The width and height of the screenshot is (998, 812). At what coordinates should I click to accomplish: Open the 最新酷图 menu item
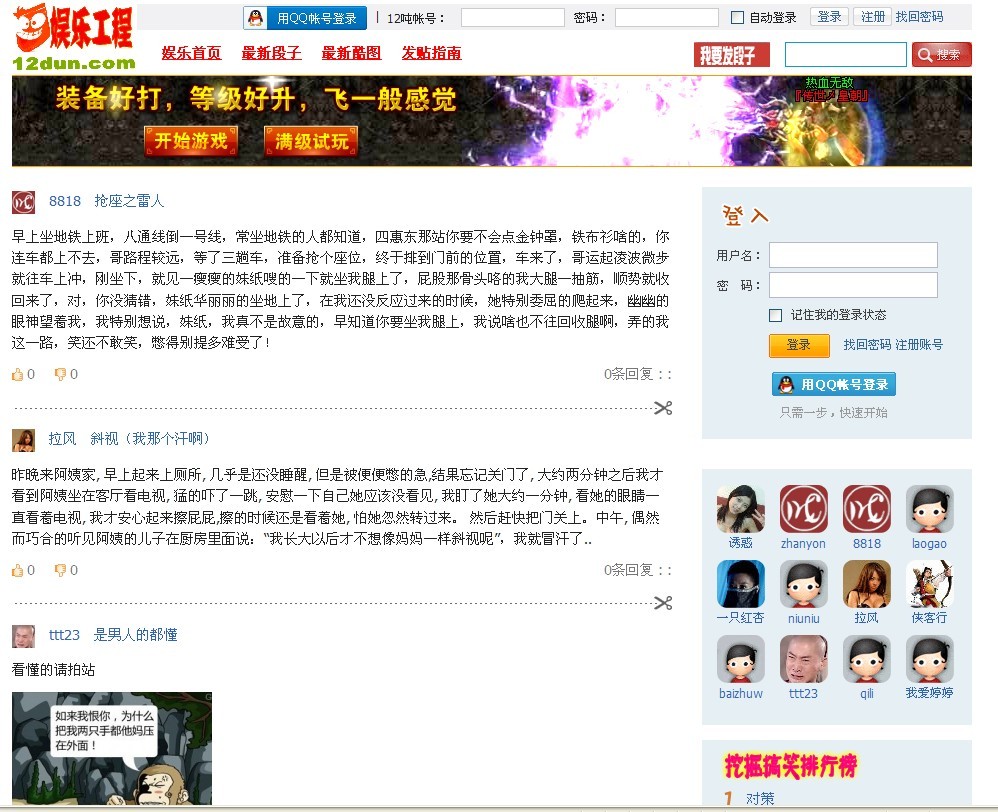[x=351, y=53]
